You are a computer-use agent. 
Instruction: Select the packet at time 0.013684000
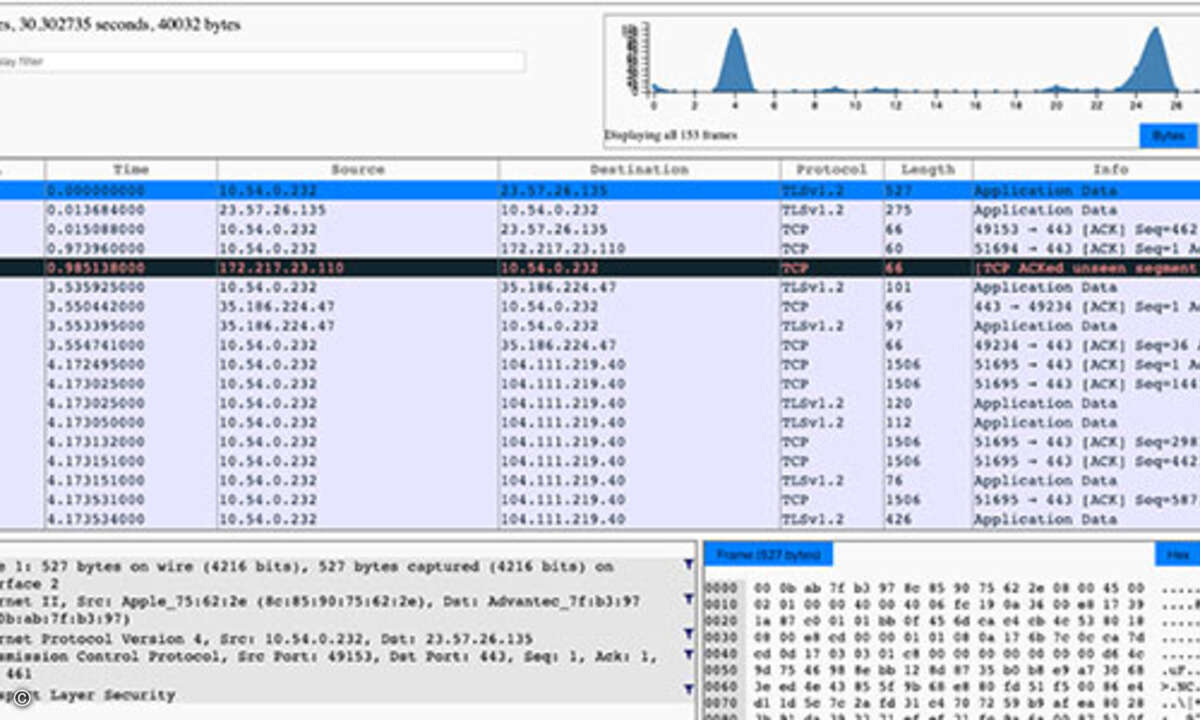pos(600,210)
